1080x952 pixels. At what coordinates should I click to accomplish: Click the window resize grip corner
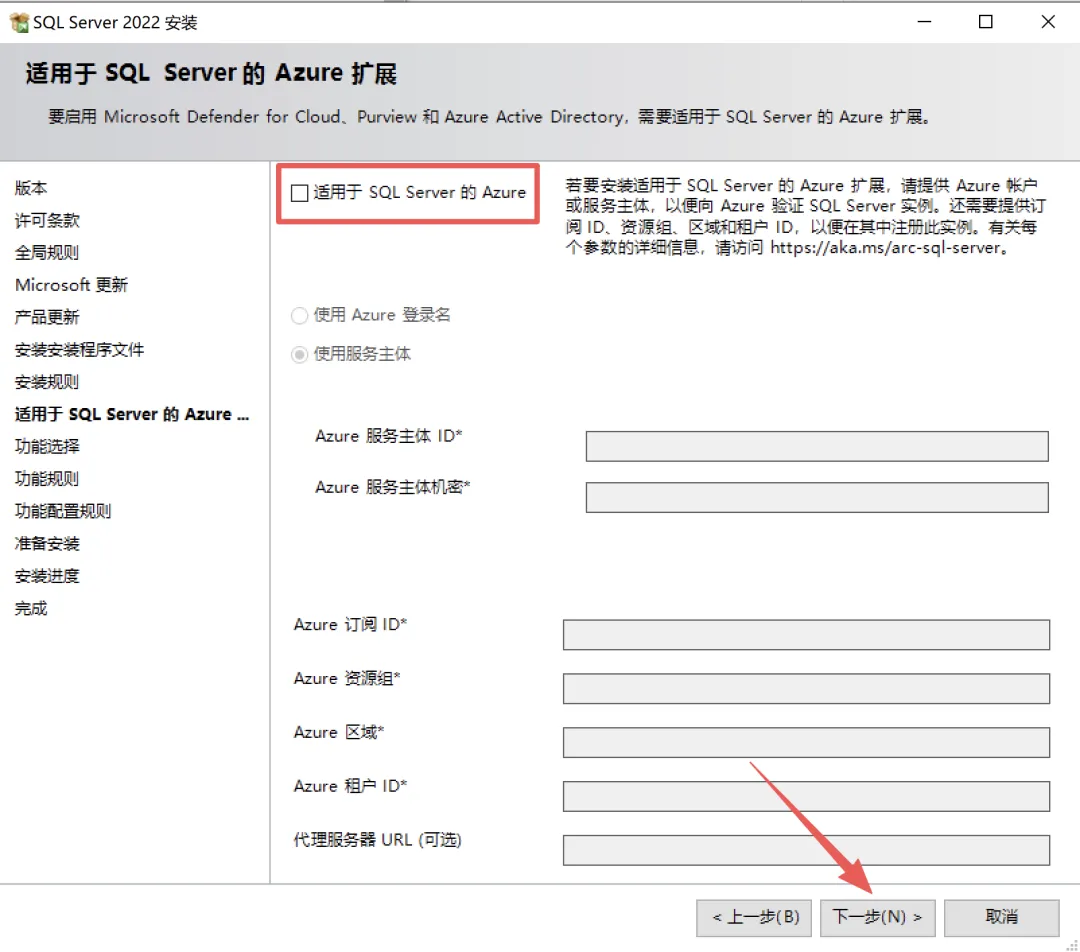click(1072, 944)
